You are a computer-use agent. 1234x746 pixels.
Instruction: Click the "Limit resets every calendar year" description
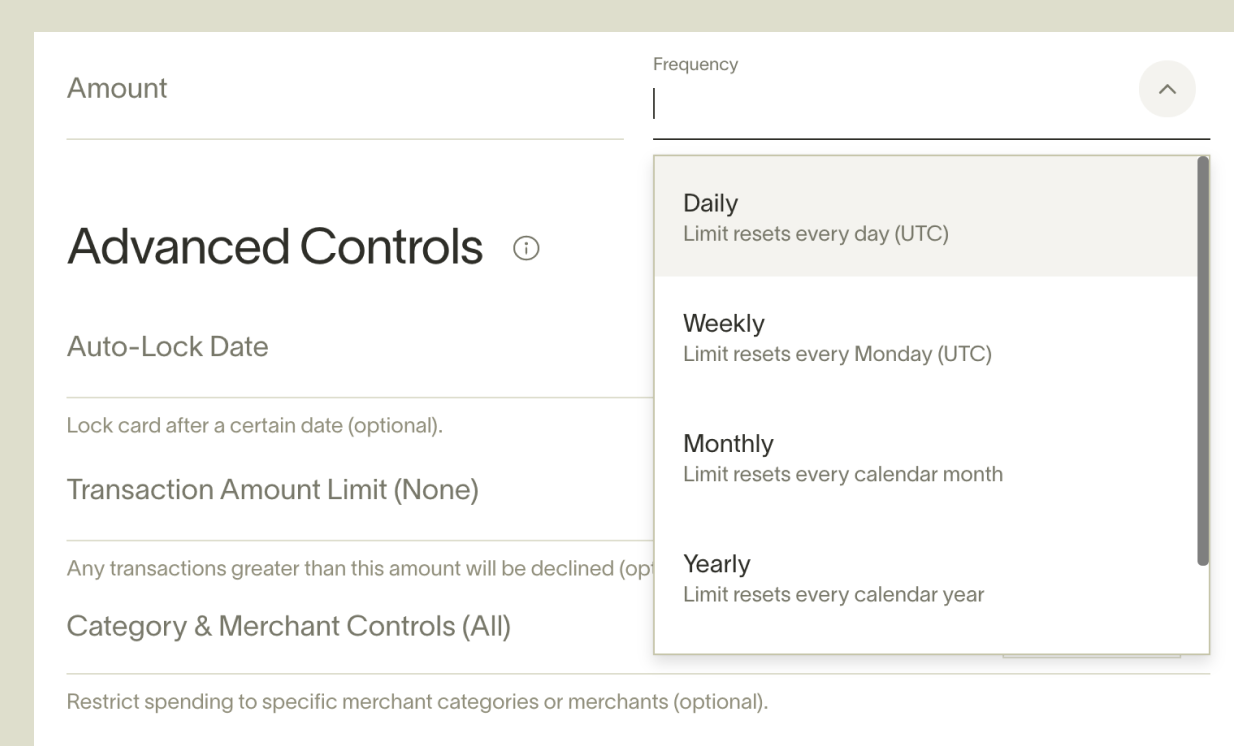(x=833, y=595)
